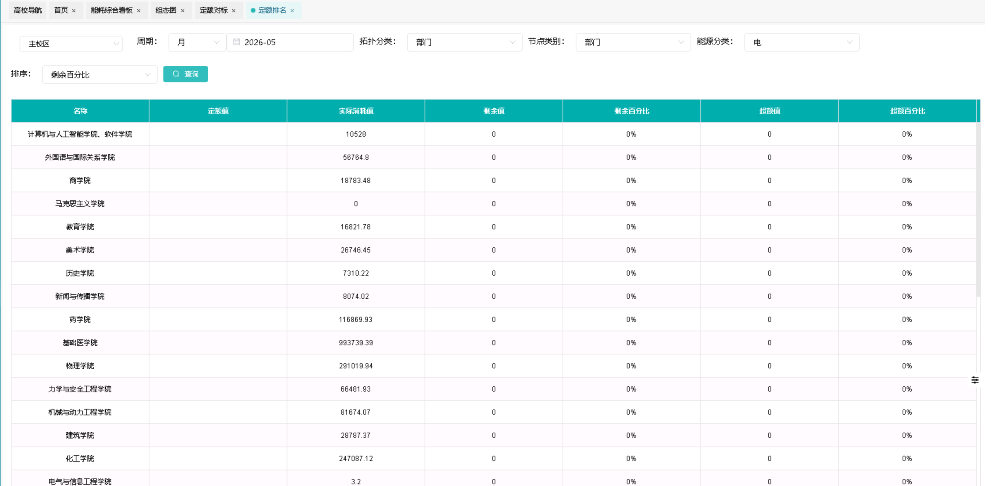
Task: Select the 计算机与人工智能学院、软件学院 row name
Action: point(80,135)
